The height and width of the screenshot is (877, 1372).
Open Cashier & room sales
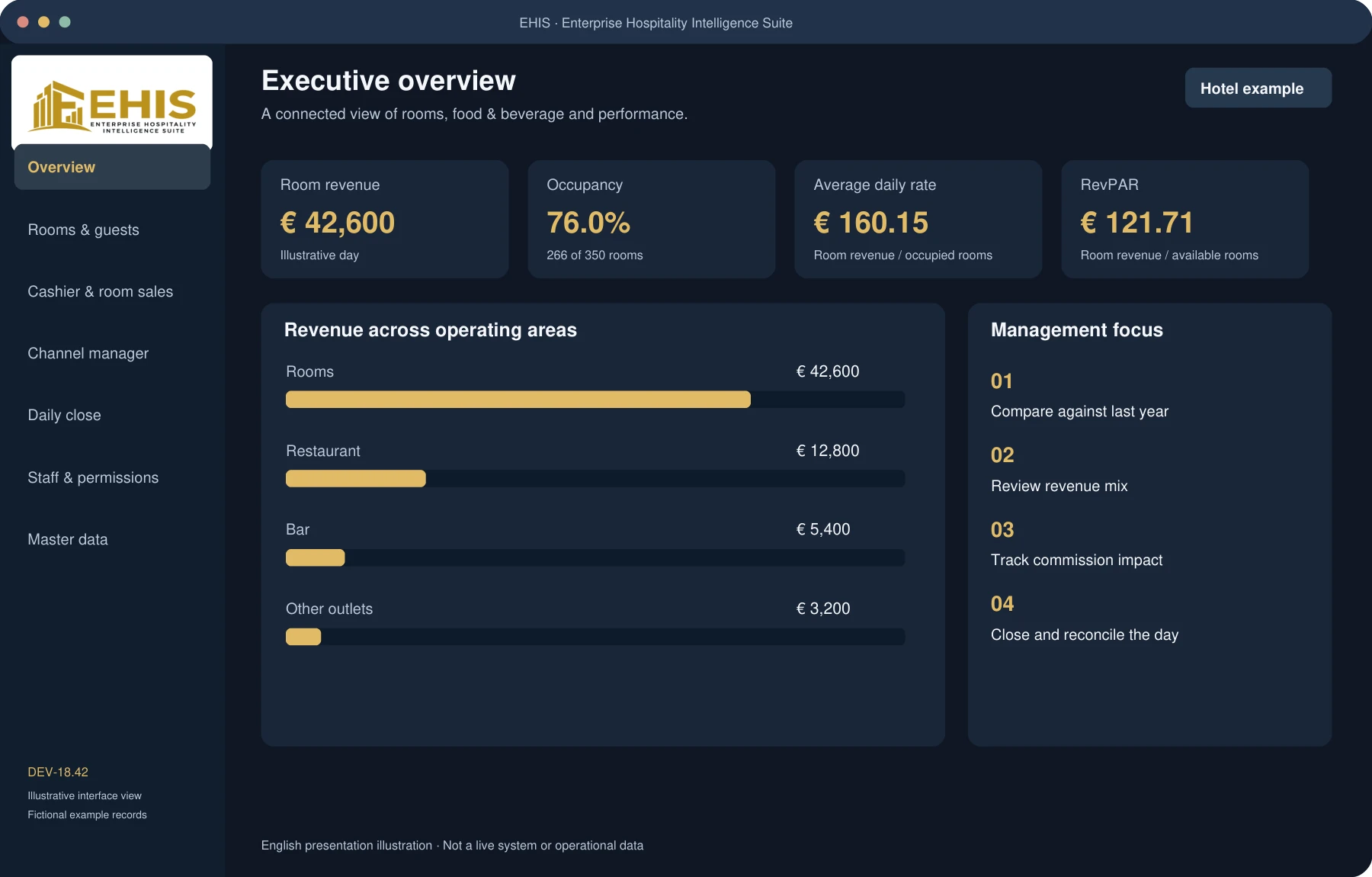[100, 291]
